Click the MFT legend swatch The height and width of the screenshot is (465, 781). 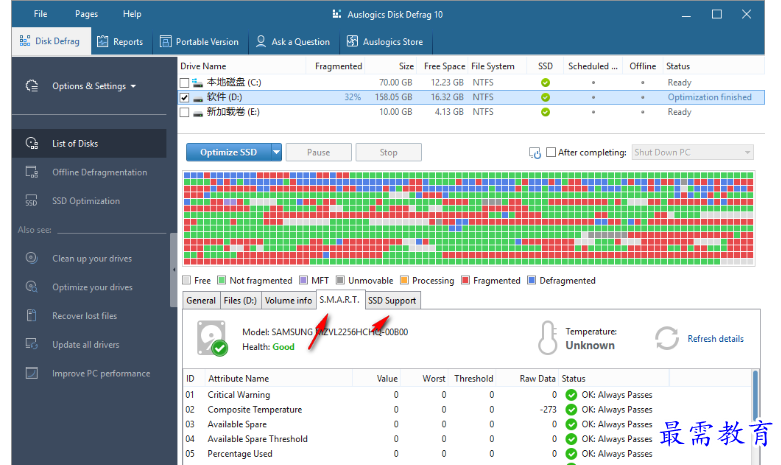(x=303, y=280)
